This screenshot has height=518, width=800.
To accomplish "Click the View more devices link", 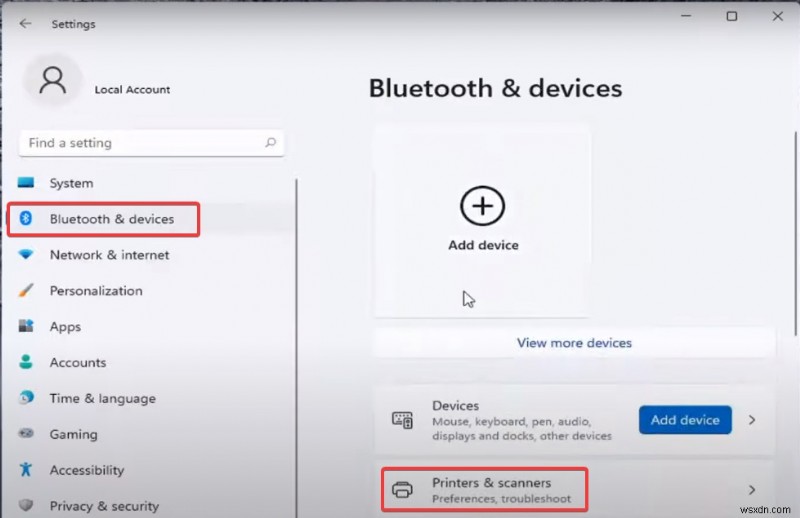I will click(x=574, y=343).
